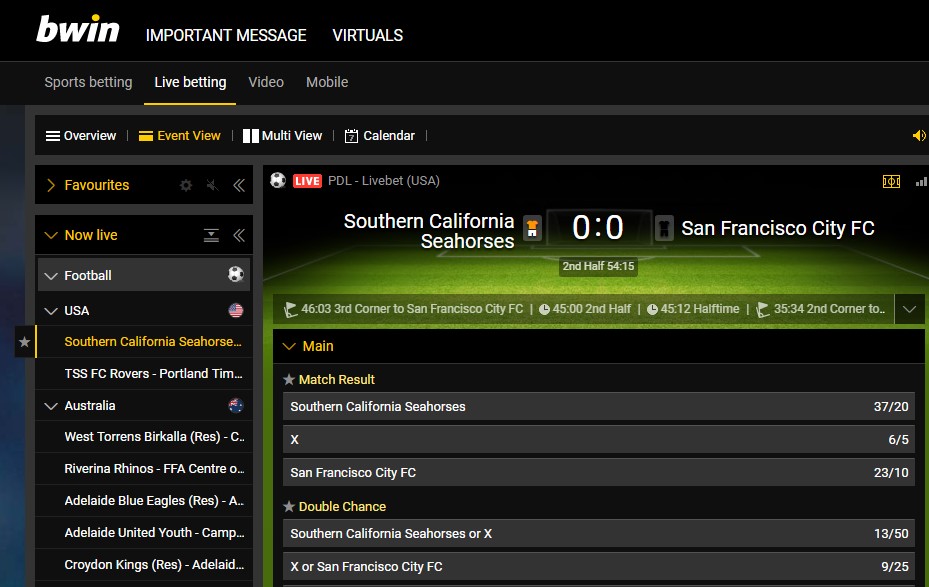
Task: Favourite the Double Chance market star
Action: (289, 506)
